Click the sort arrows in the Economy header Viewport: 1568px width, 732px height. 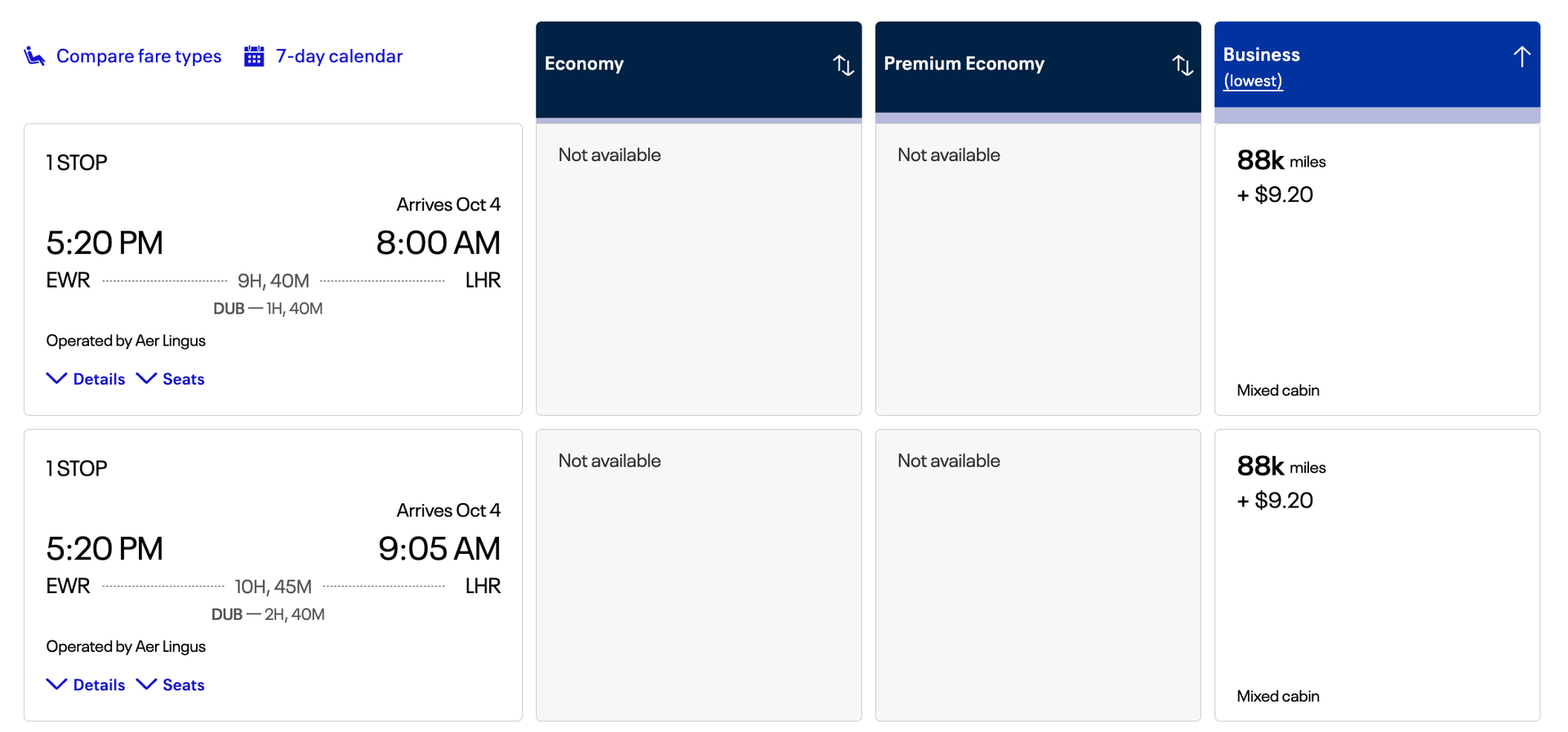[x=843, y=65]
